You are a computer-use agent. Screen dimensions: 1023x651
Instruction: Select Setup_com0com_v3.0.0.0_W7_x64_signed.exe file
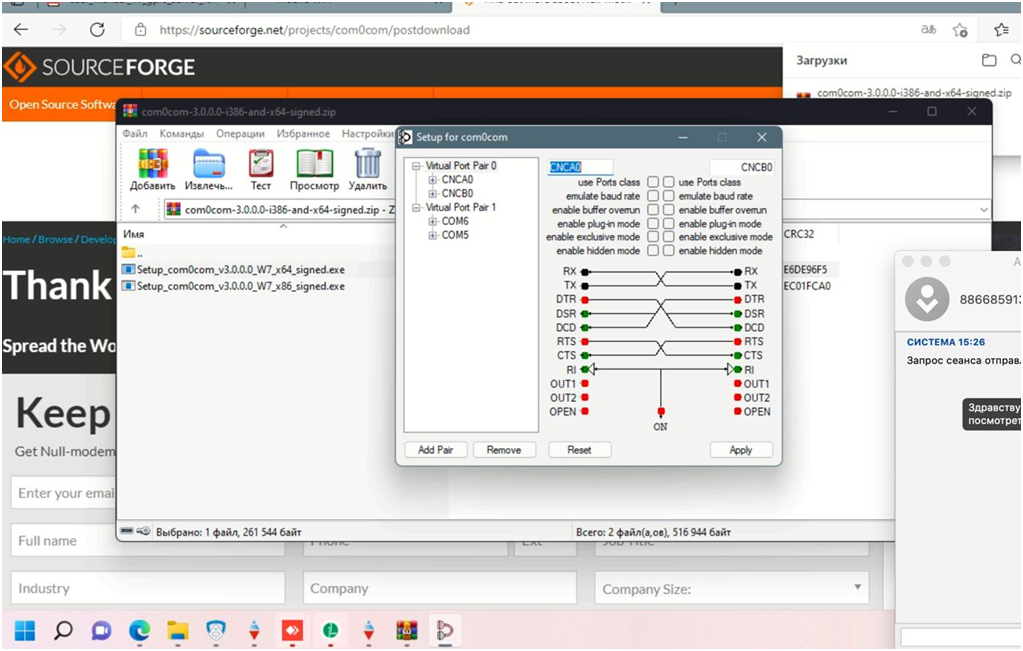coord(241,269)
